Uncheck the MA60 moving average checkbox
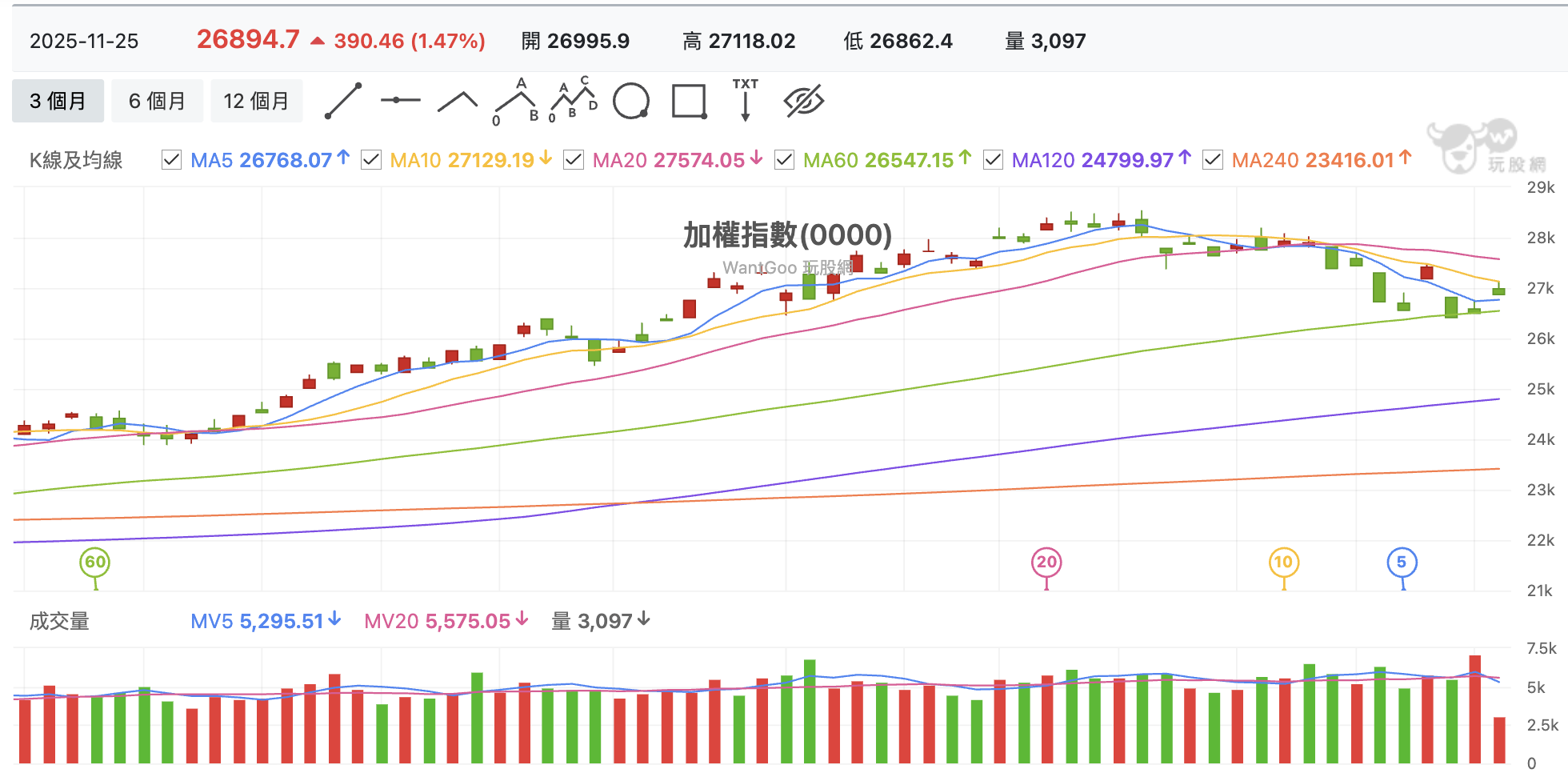This screenshot has width=1568, height=773. (785, 160)
